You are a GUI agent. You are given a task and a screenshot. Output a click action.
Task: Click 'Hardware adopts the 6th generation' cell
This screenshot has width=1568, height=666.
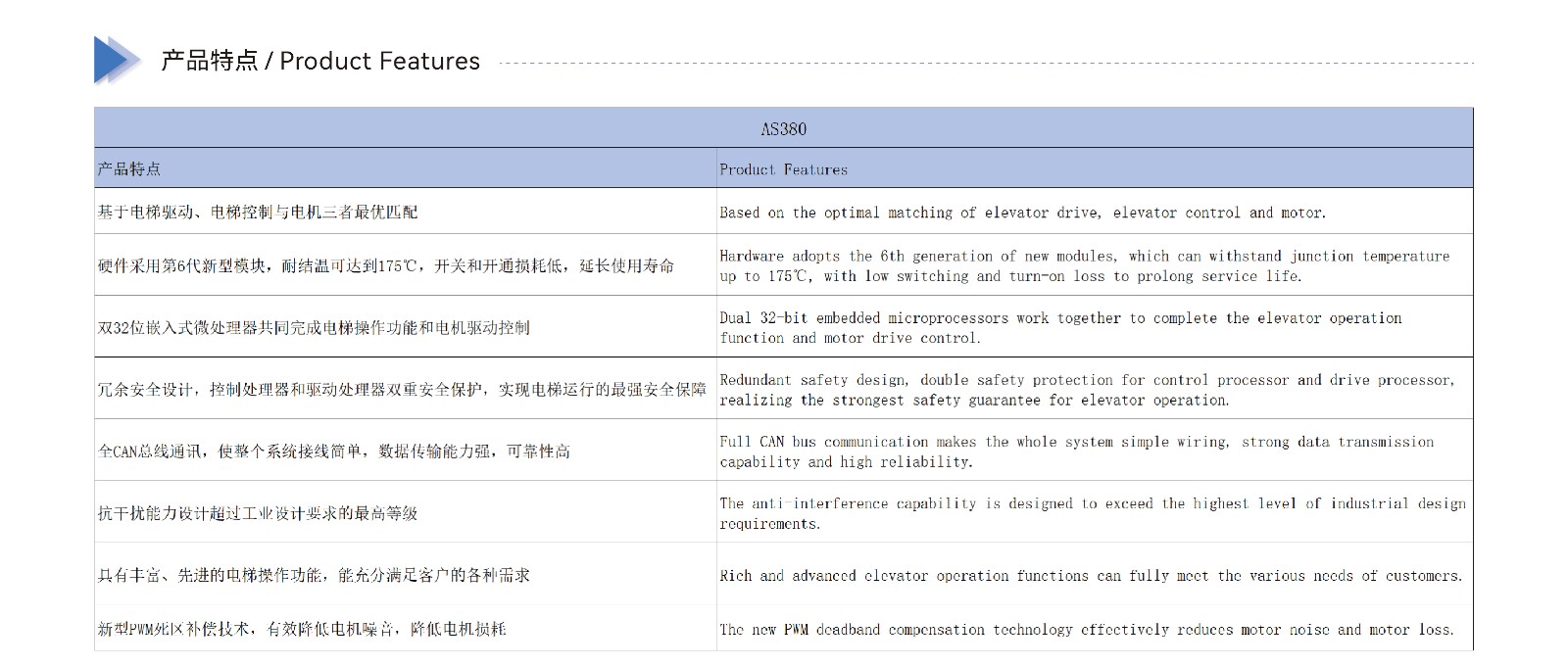coord(1095,264)
